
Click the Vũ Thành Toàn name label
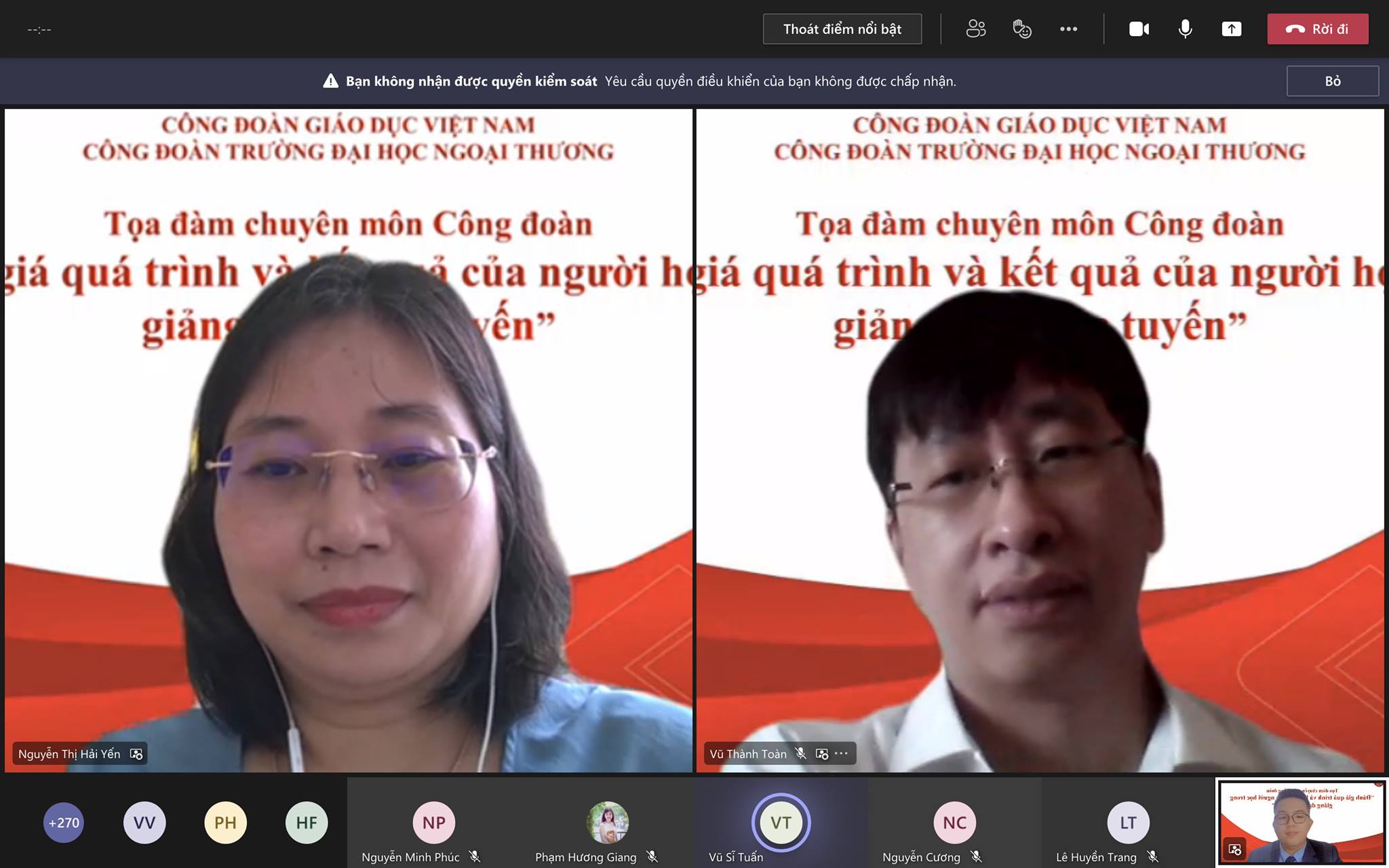coord(748,754)
